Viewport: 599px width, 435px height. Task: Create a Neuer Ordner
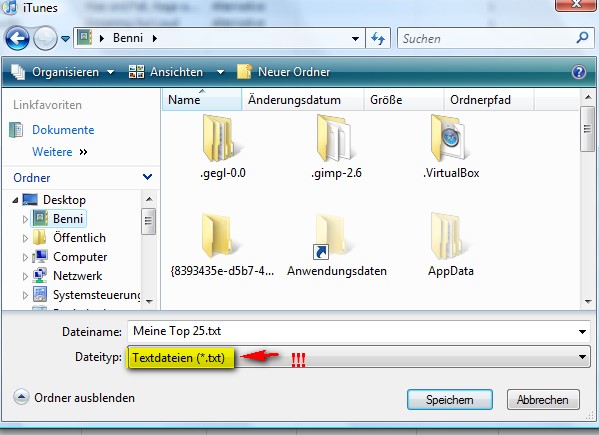[283, 72]
